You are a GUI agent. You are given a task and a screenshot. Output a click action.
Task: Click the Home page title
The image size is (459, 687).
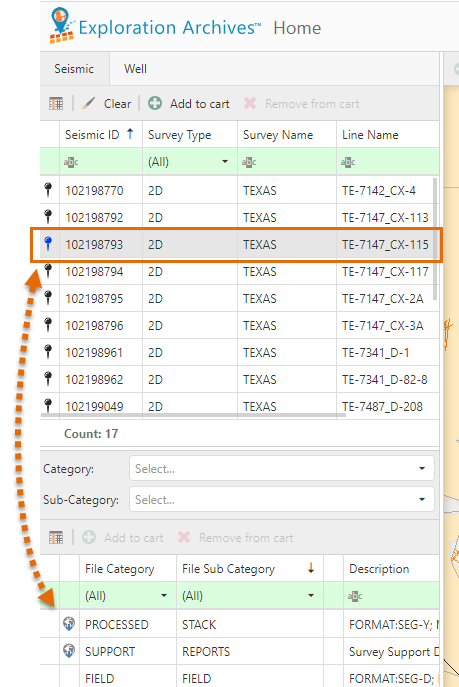[x=297, y=28]
